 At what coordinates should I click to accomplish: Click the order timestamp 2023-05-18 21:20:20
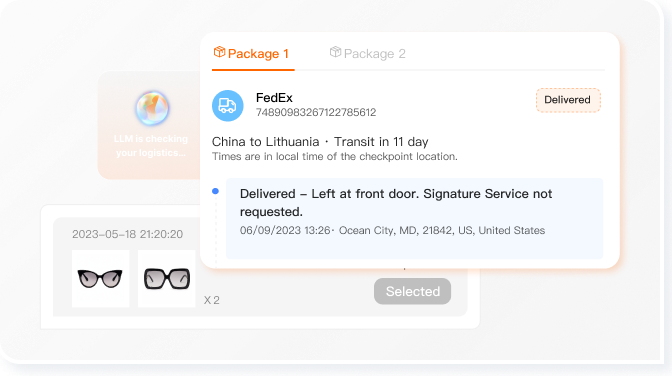127,234
